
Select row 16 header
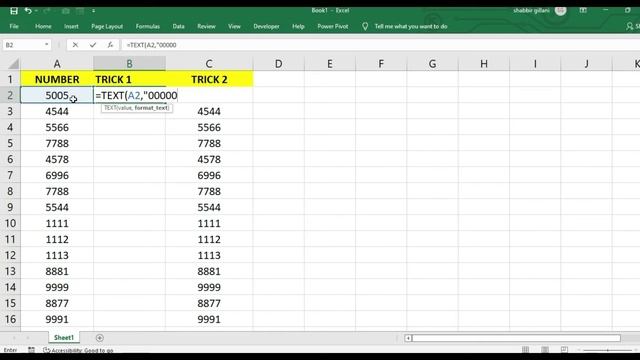(10, 319)
